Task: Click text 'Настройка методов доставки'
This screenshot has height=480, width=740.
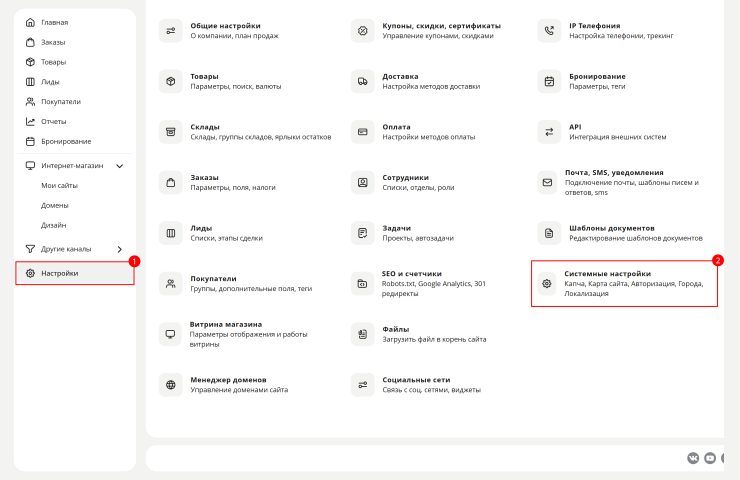Action: click(x=431, y=87)
